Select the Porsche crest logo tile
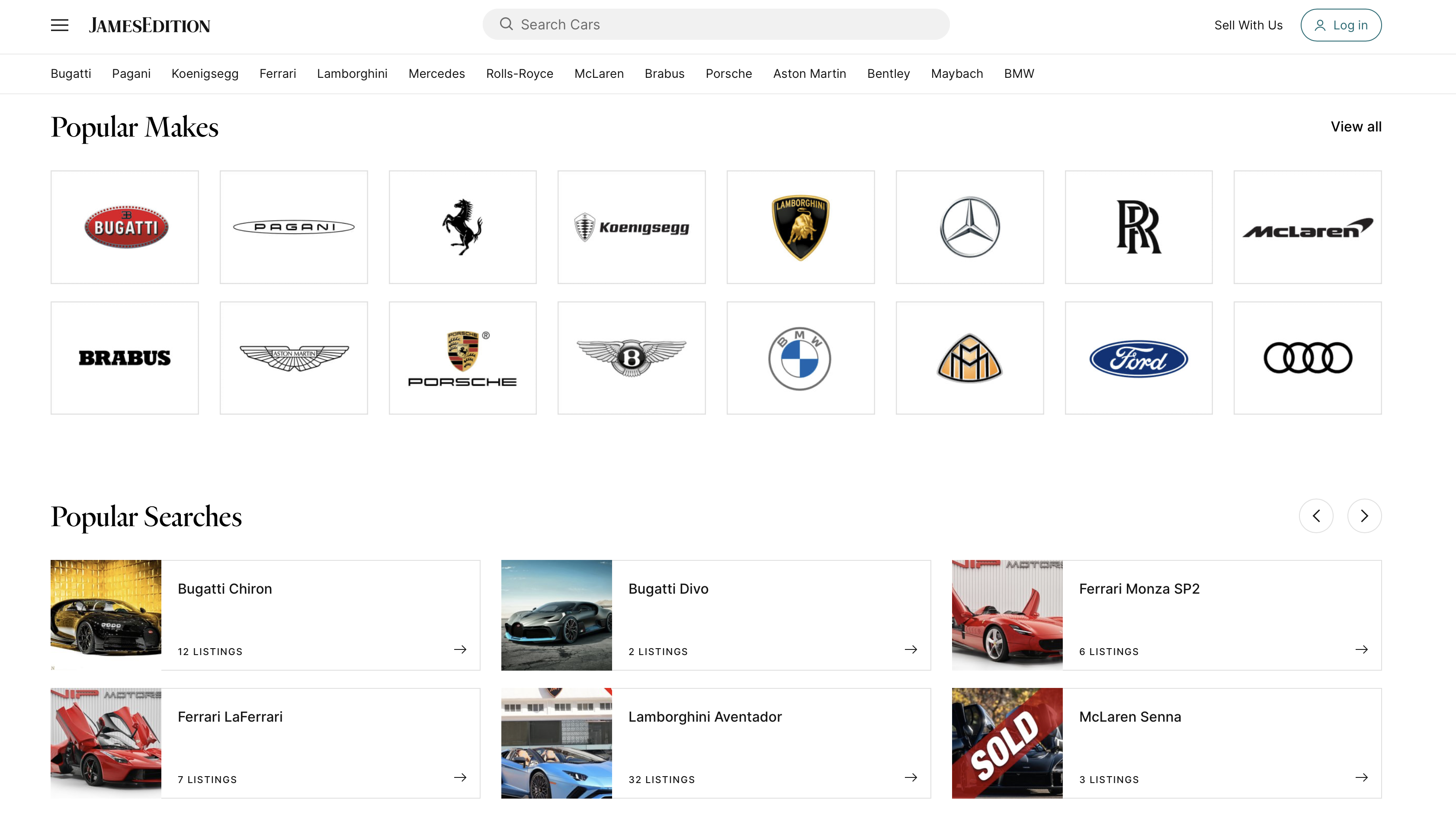 coord(462,358)
